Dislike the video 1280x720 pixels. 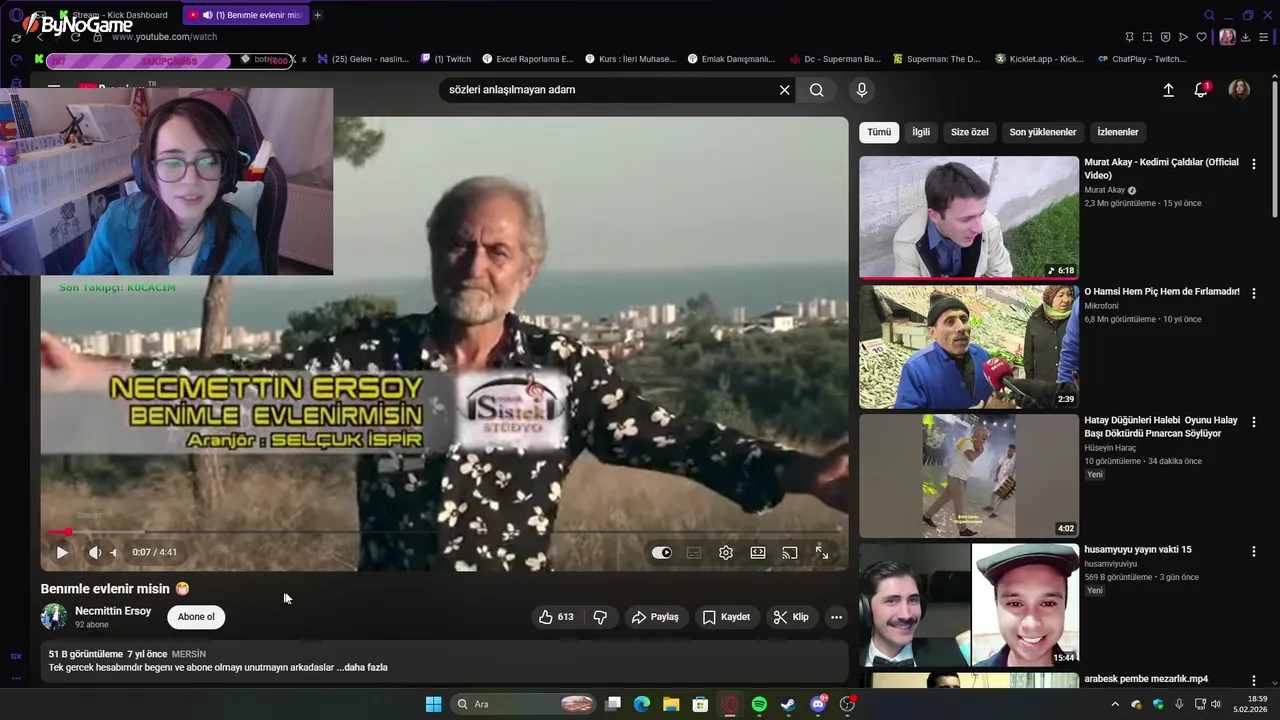tap(600, 617)
